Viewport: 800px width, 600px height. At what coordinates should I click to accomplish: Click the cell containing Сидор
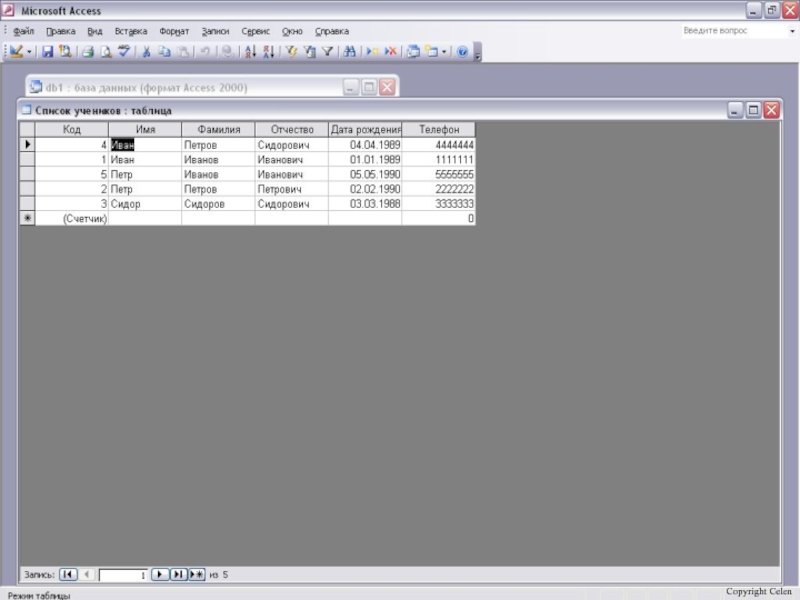coord(145,203)
